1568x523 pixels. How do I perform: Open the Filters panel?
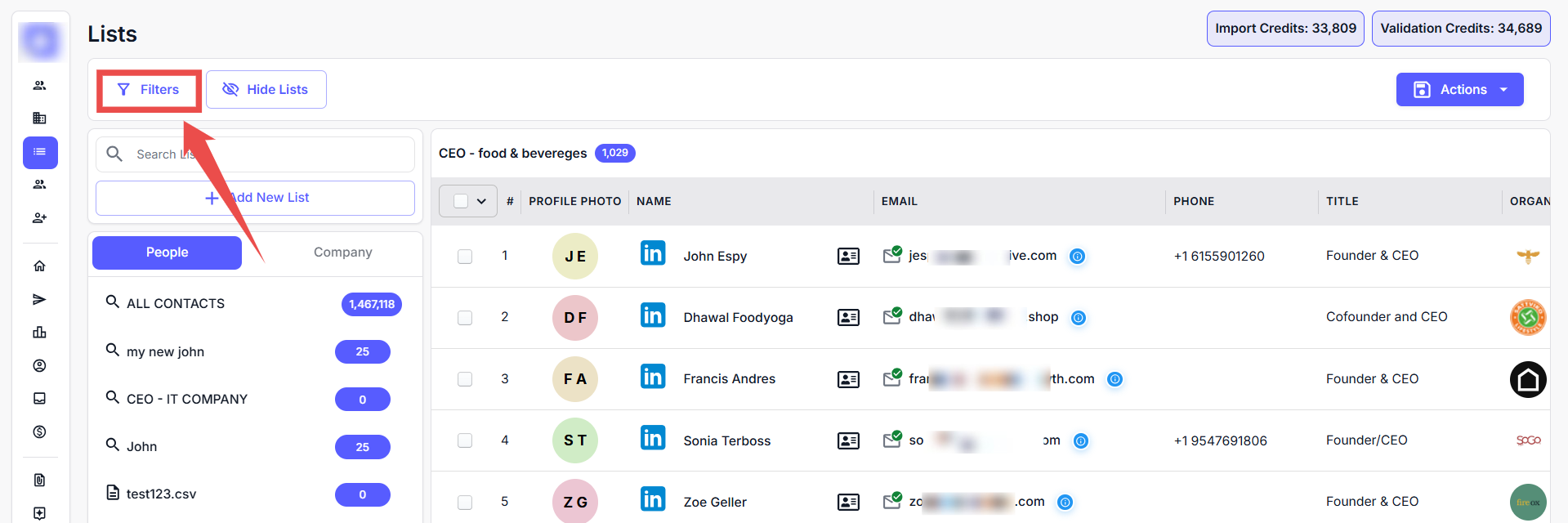click(149, 90)
